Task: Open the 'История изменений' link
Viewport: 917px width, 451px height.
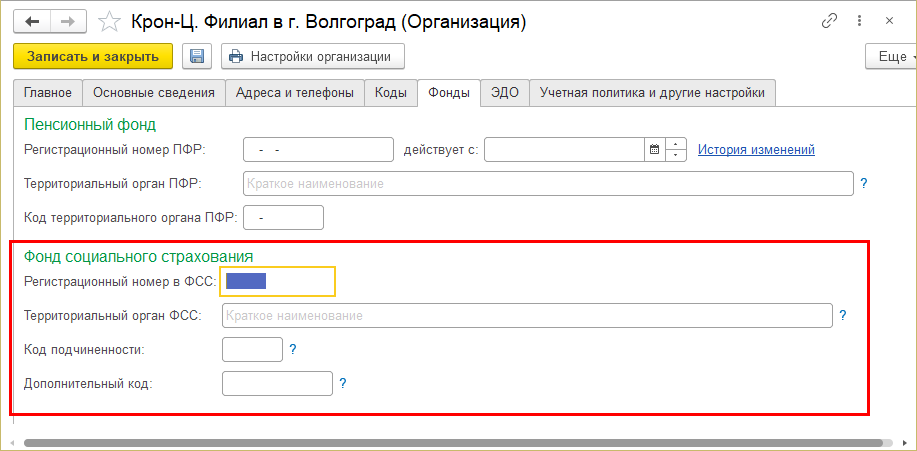Action: [756, 150]
